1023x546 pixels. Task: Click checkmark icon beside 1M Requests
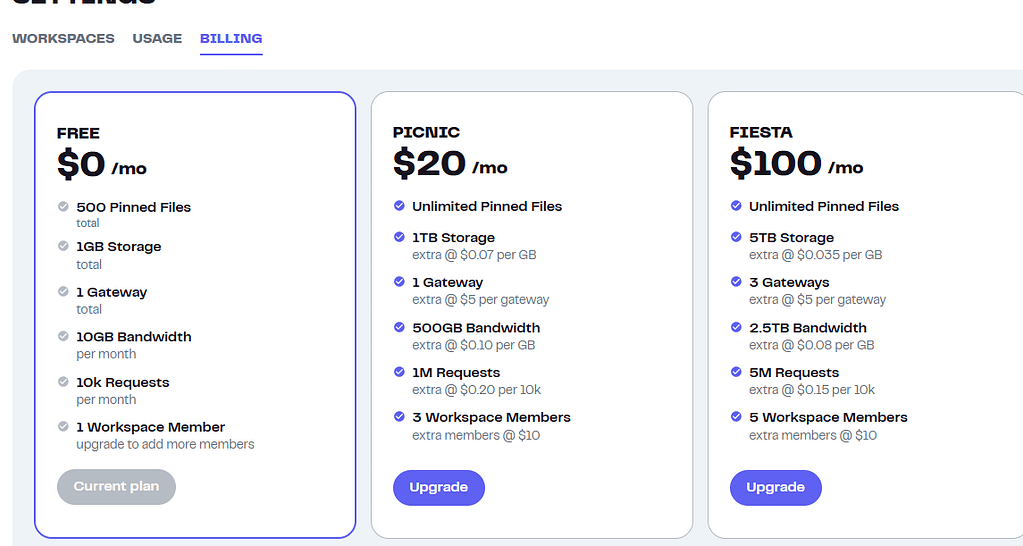pyautogui.click(x=399, y=372)
